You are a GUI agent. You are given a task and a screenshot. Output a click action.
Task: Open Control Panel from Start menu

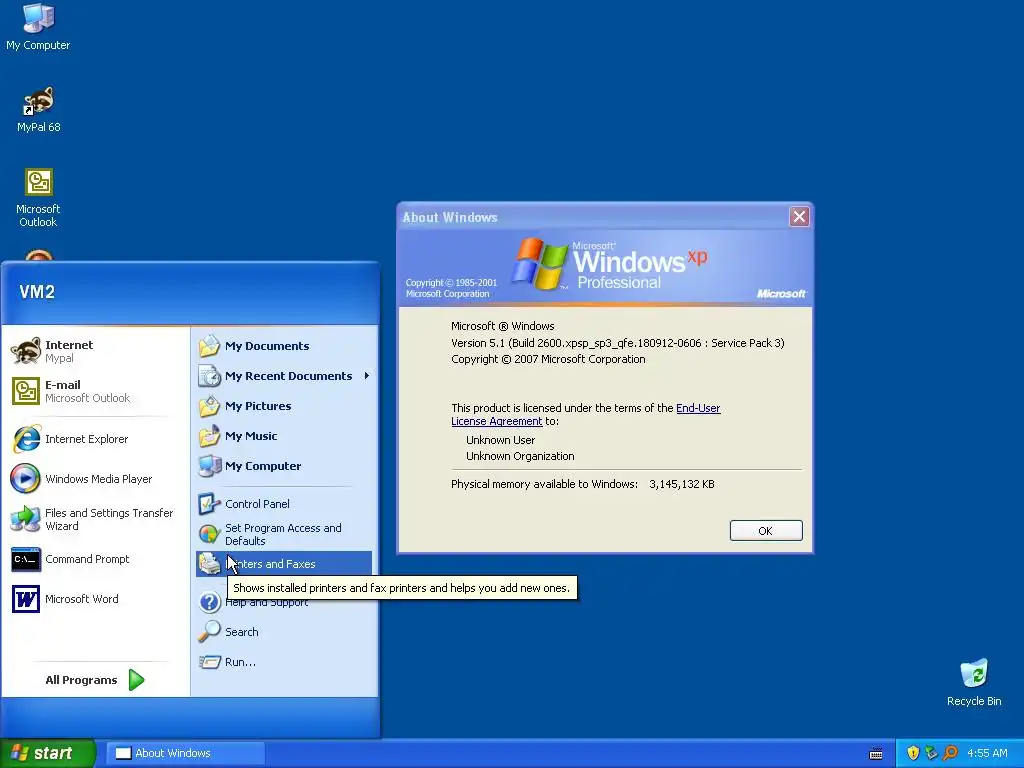click(x=284, y=504)
